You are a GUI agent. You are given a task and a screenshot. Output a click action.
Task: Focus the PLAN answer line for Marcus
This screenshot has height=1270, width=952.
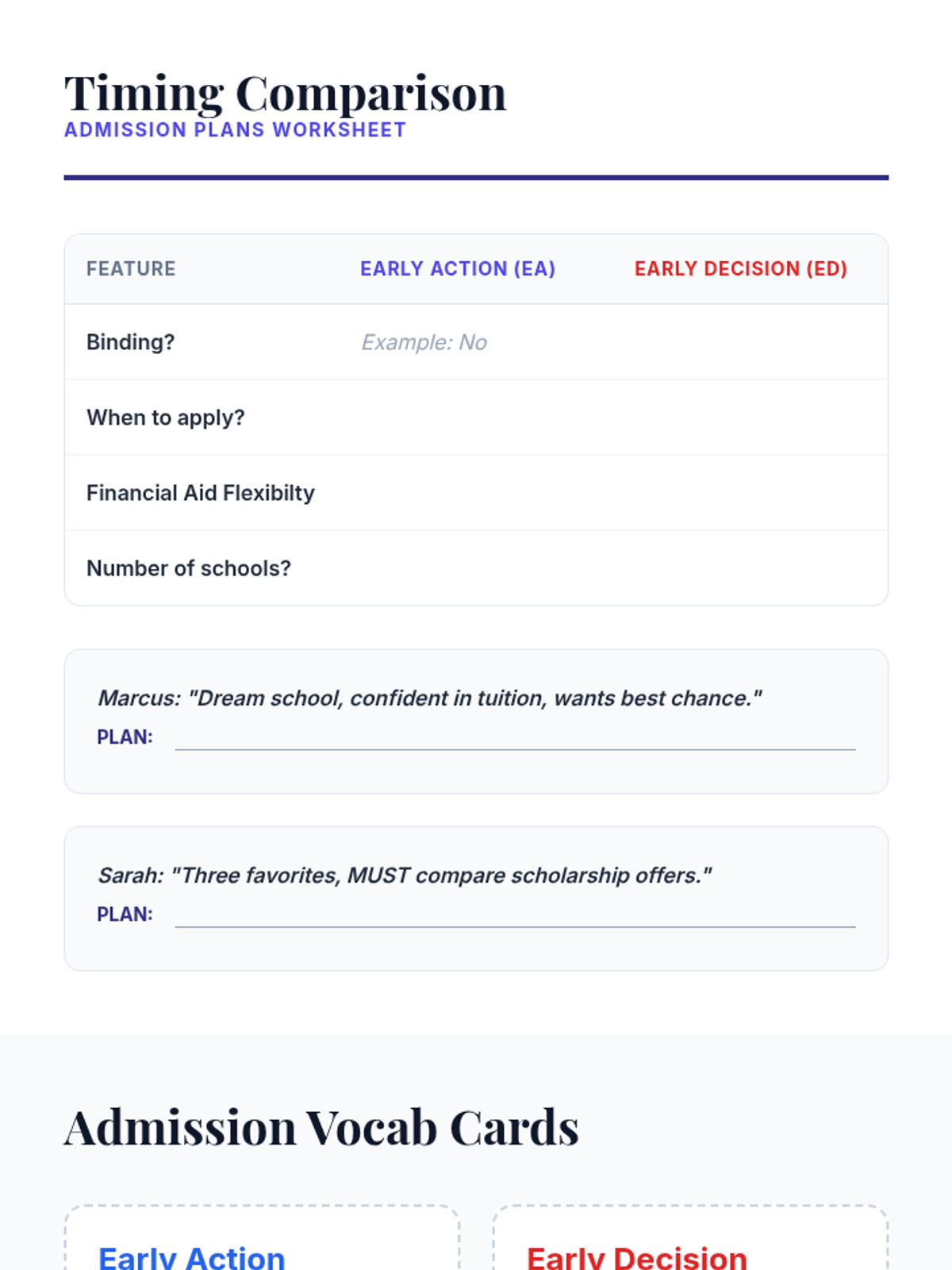tap(515, 738)
